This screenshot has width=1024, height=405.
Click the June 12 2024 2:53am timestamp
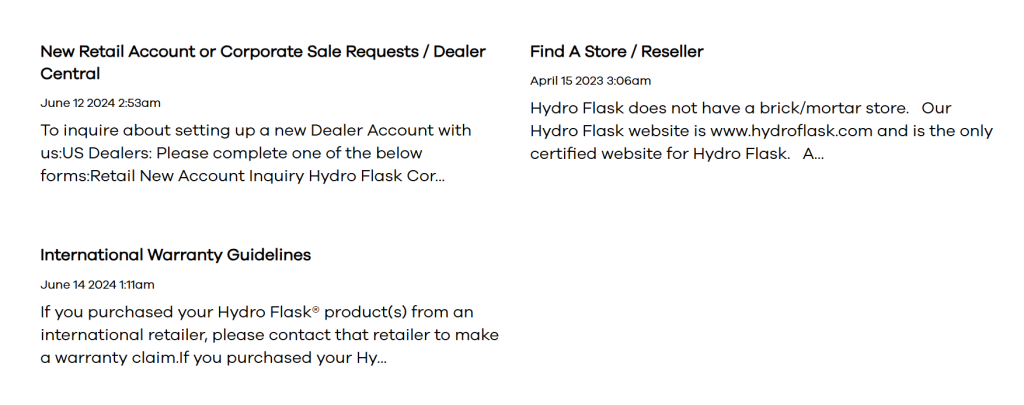tap(100, 103)
